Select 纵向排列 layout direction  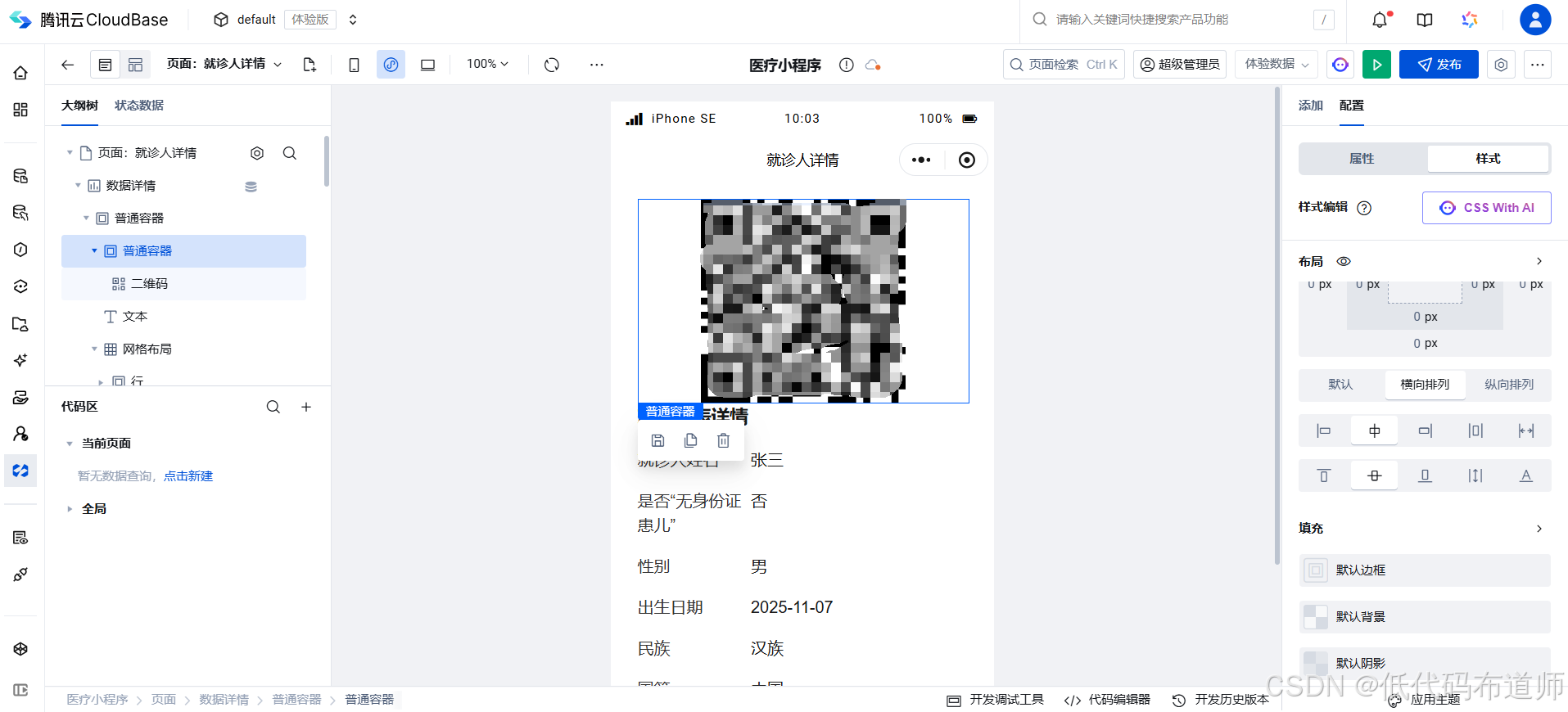1509,385
